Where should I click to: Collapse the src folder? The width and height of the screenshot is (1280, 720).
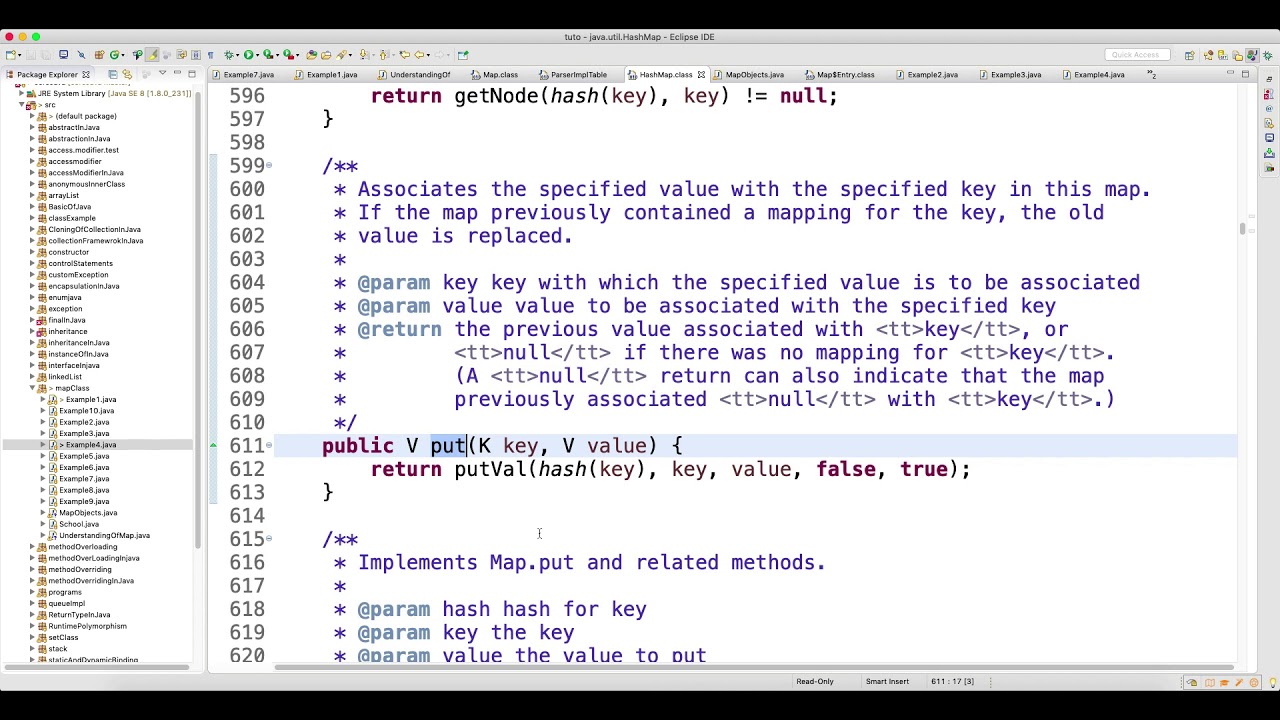tap(22, 105)
